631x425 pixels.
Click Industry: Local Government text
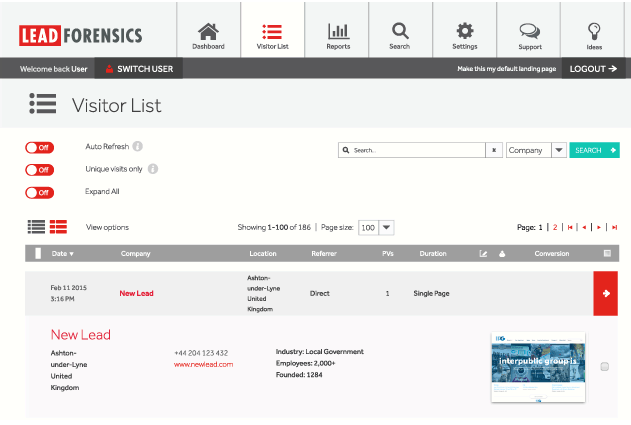coord(320,351)
